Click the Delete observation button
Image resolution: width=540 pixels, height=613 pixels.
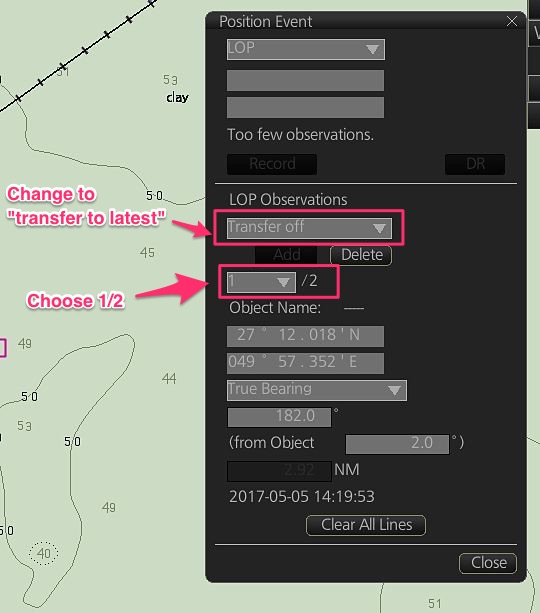[x=361, y=255]
